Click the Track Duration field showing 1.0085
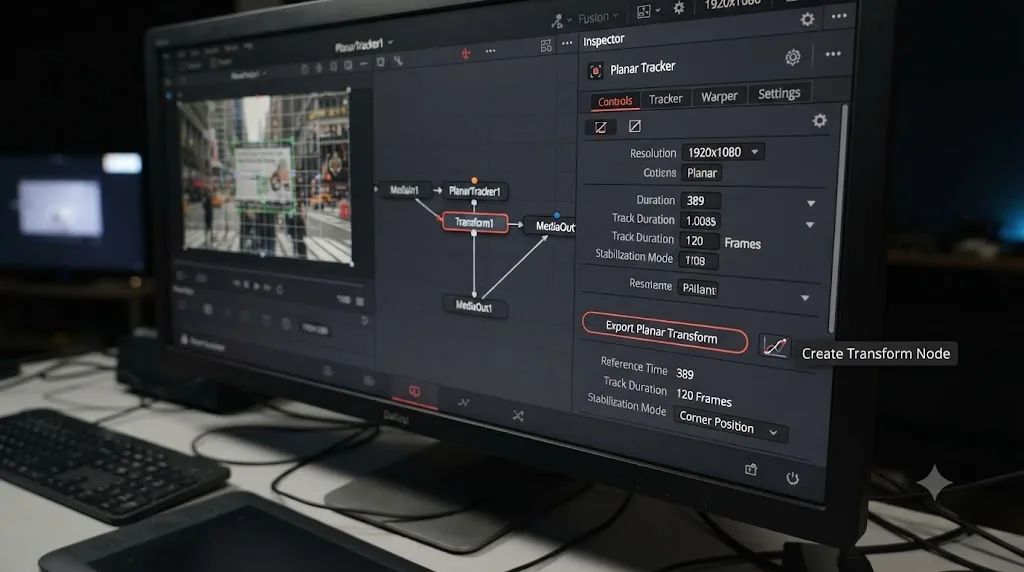The width and height of the screenshot is (1024, 572). pyautogui.click(x=700, y=221)
